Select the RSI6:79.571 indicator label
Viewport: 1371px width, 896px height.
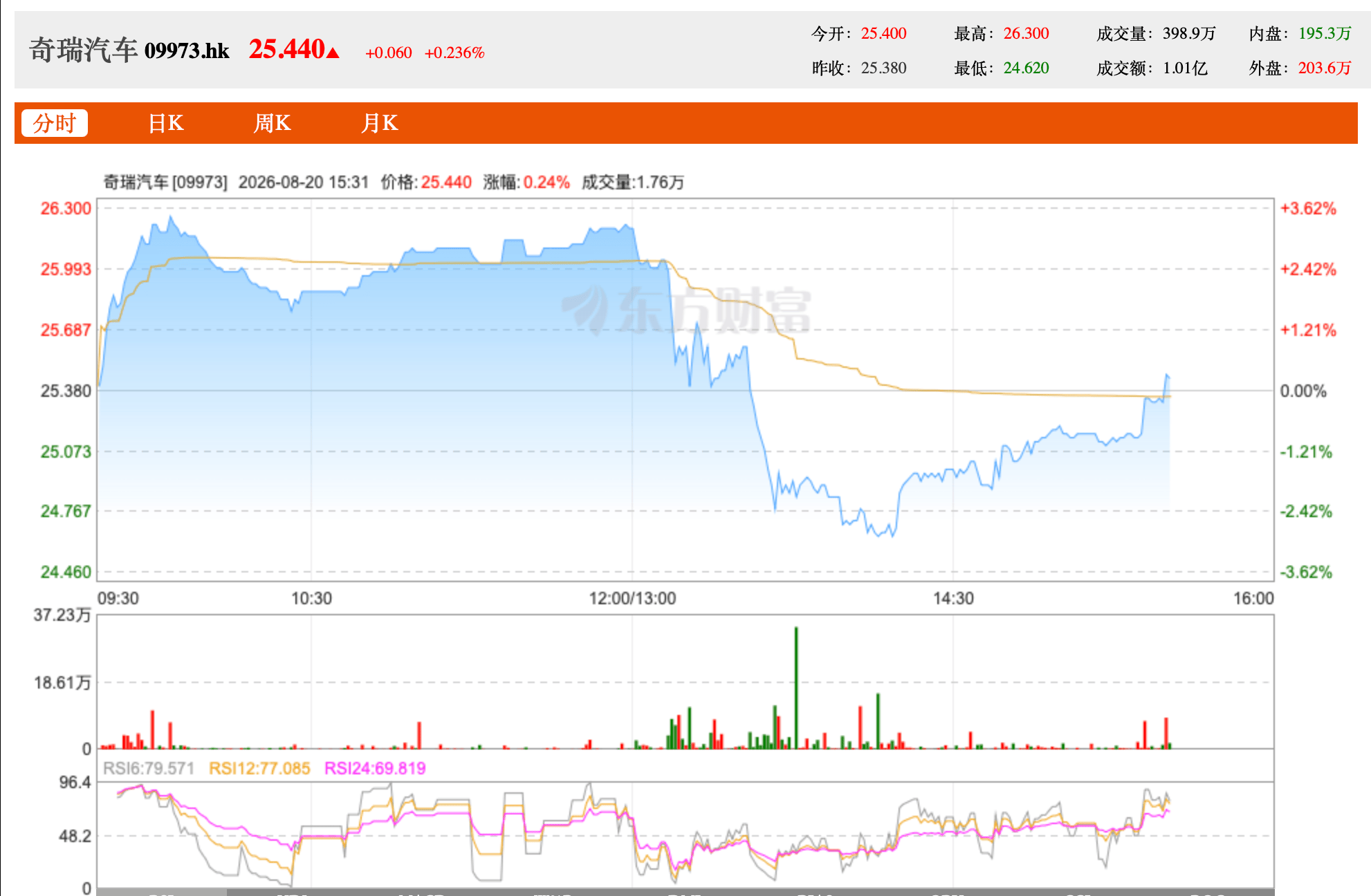[149, 768]
